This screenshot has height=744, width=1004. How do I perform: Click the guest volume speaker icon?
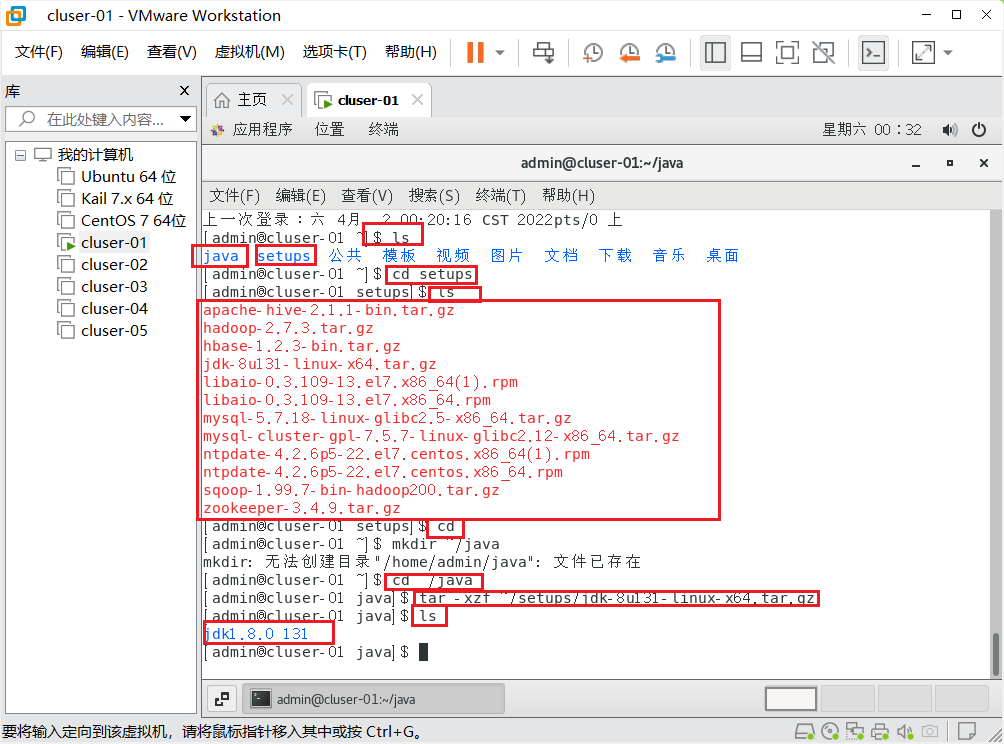point(950,130)
